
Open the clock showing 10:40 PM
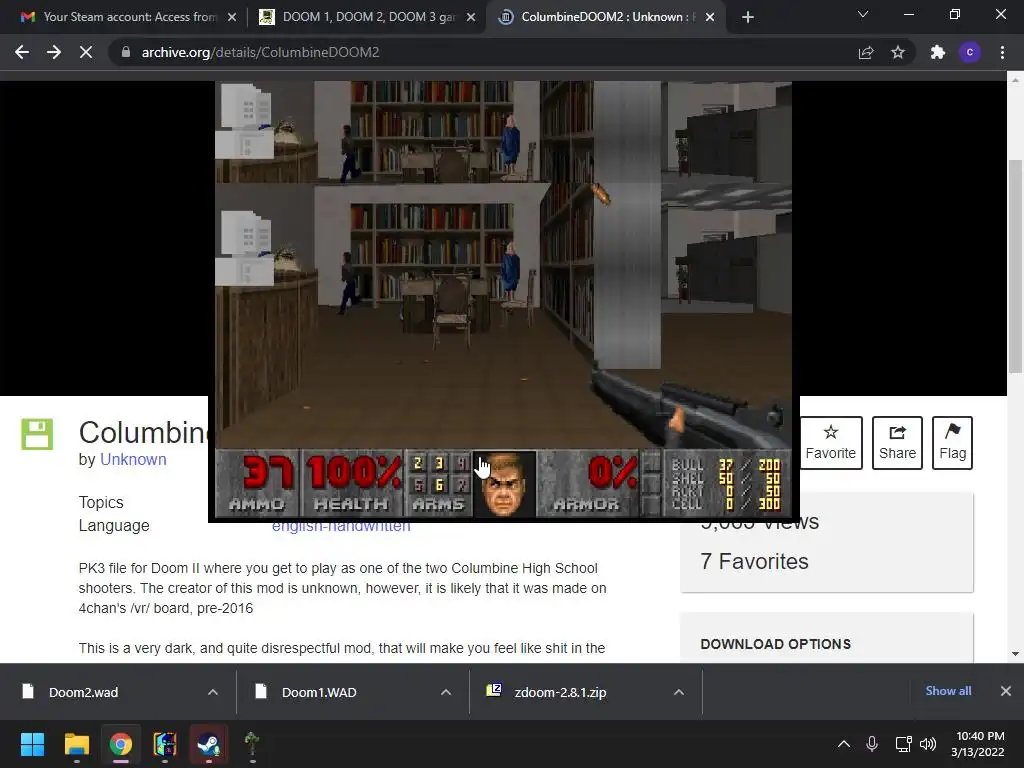(x=978, y=744)
